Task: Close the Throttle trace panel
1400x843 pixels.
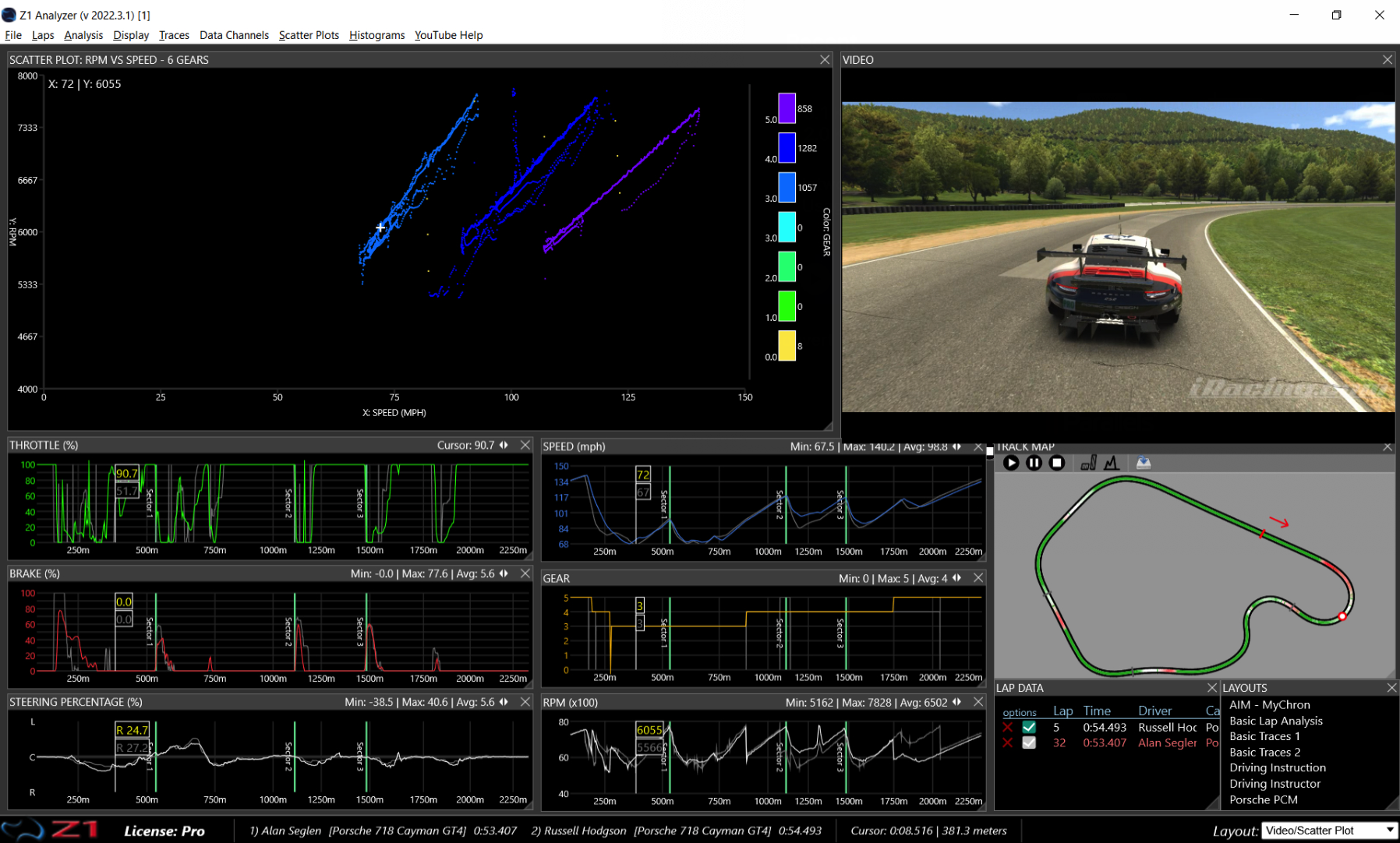Action: 525,445
